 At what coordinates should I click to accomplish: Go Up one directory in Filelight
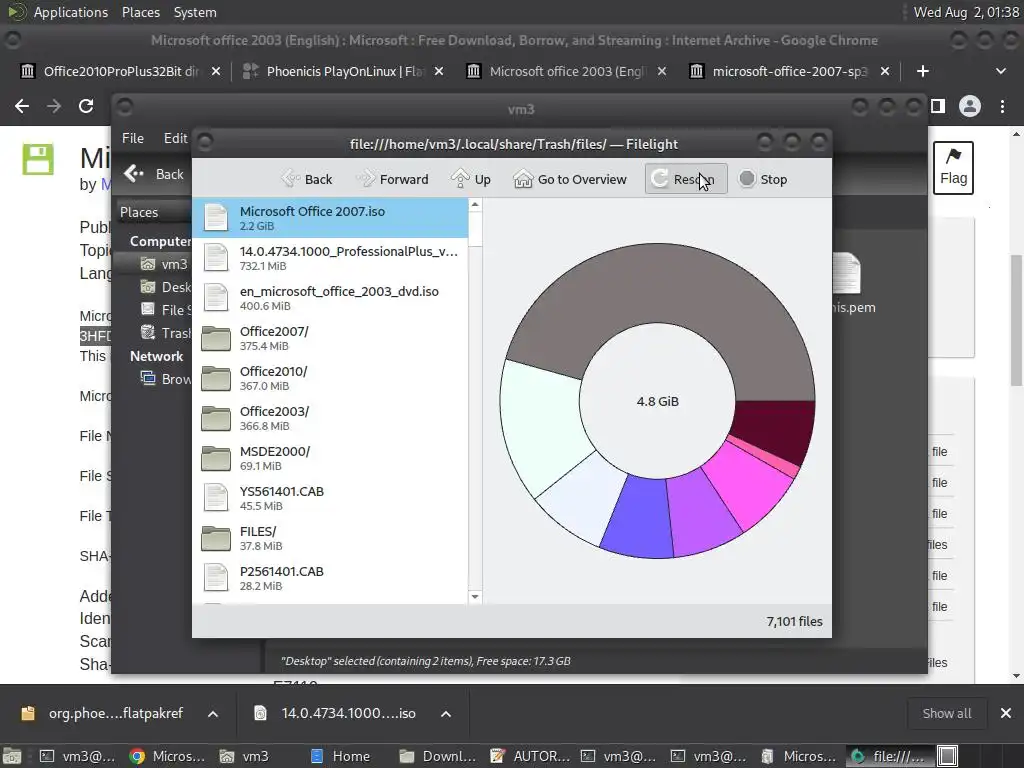[x=471, y=179]
